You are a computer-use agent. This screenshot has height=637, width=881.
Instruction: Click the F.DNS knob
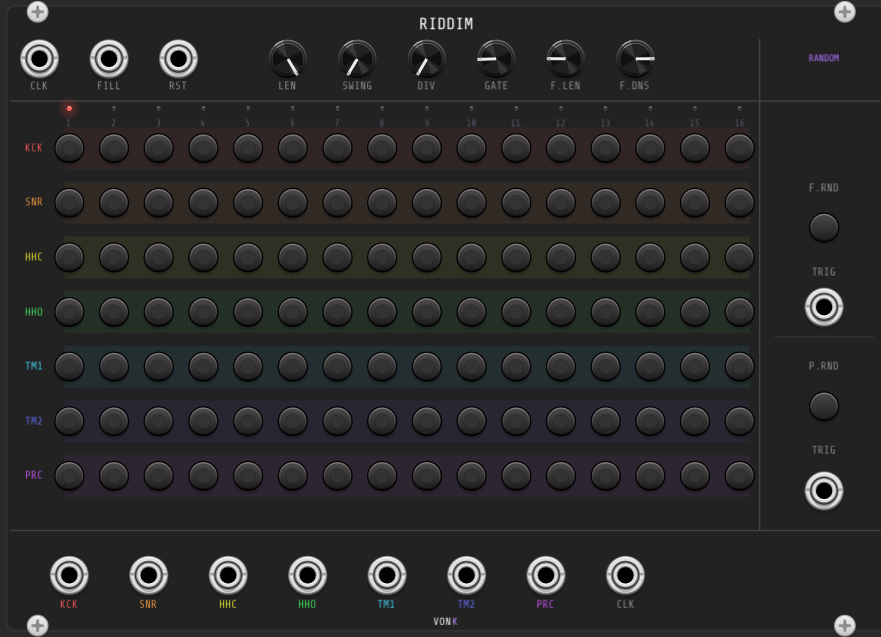tap(635, 59)
